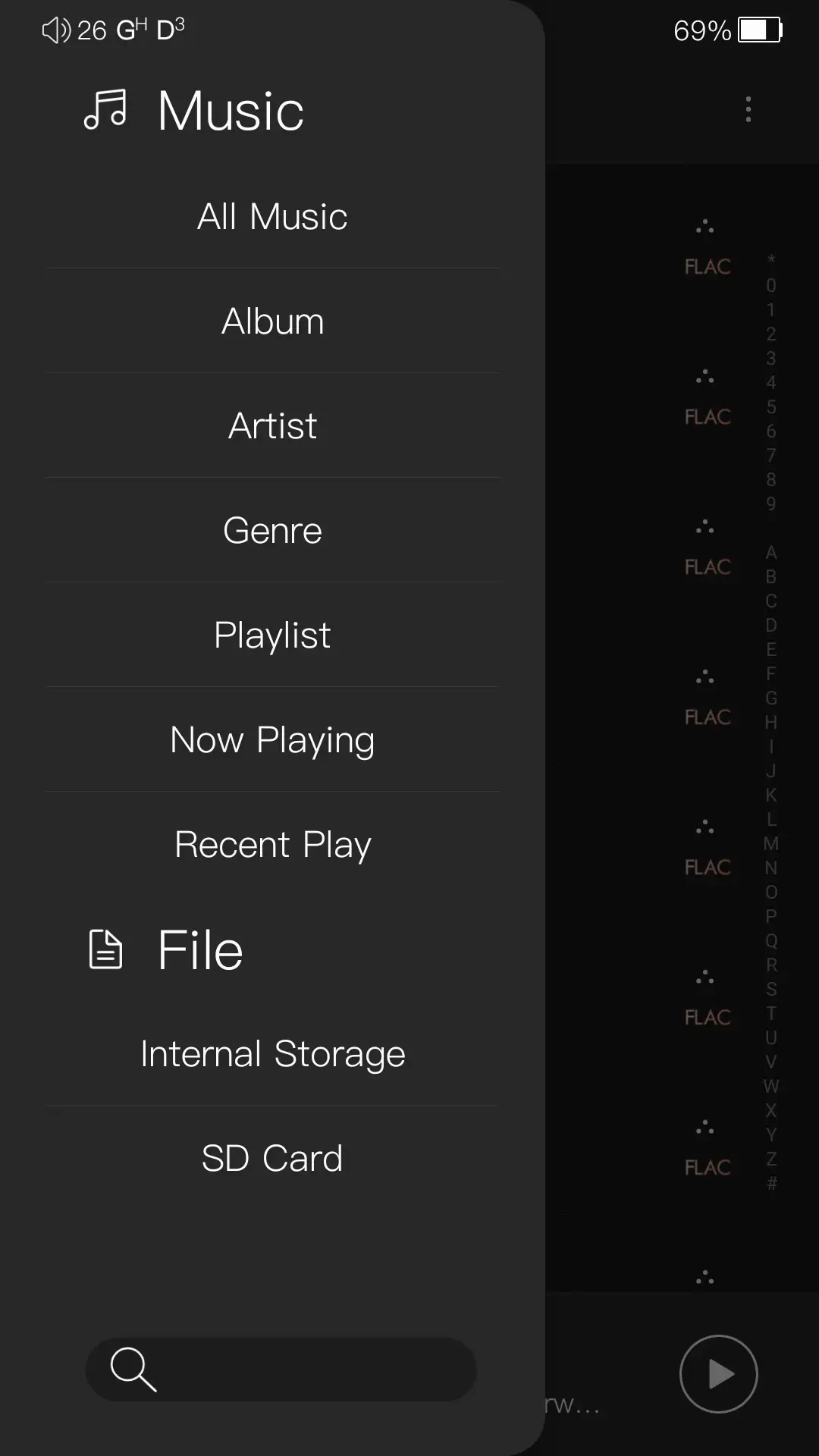Viewport: 819px width, 1456px height.
Task: Show the Now Playing screen
Action: click(272, 740)
